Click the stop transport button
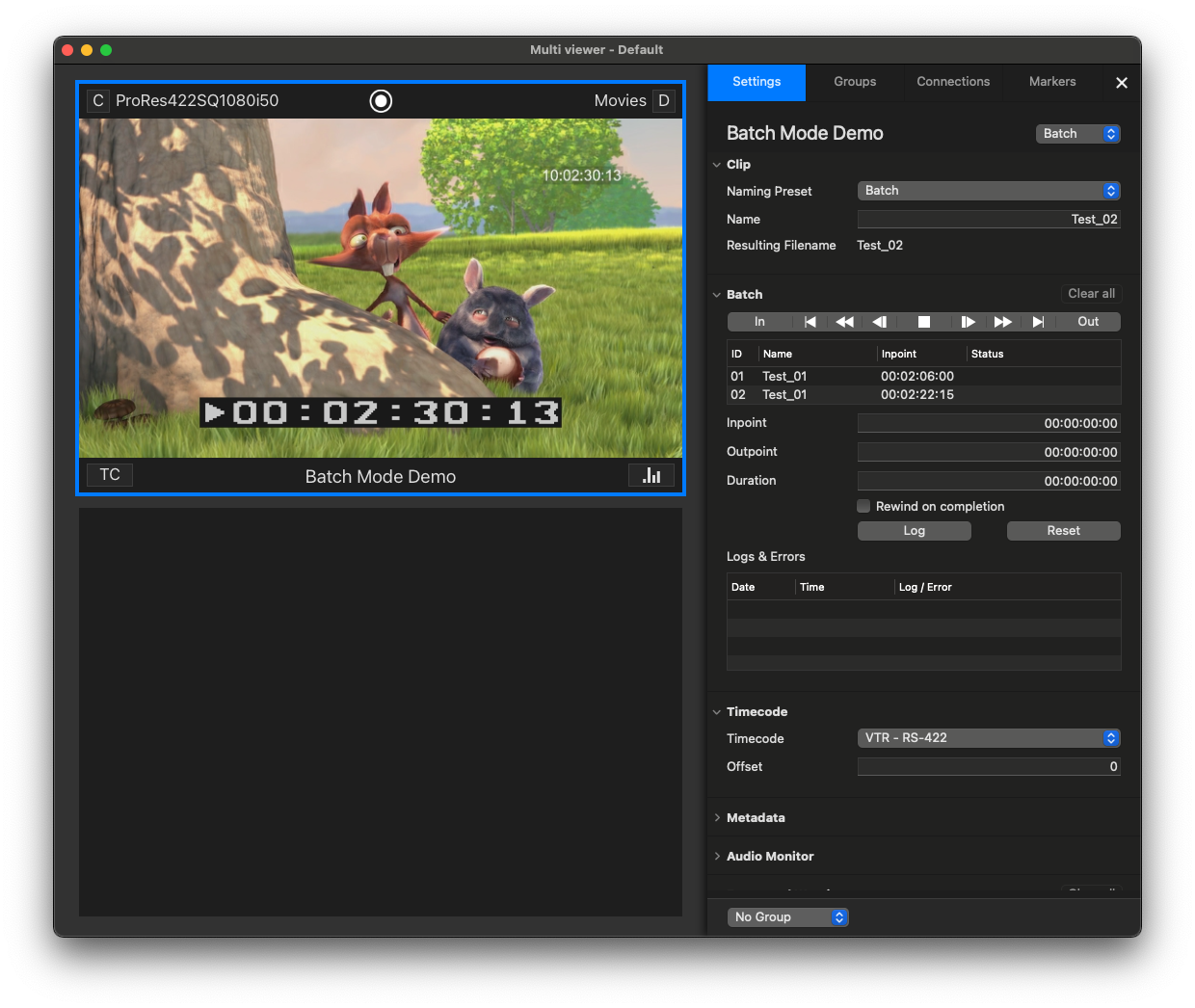Image resolution: width=1195 pixels, height=1008 pixels. (924, 322)
